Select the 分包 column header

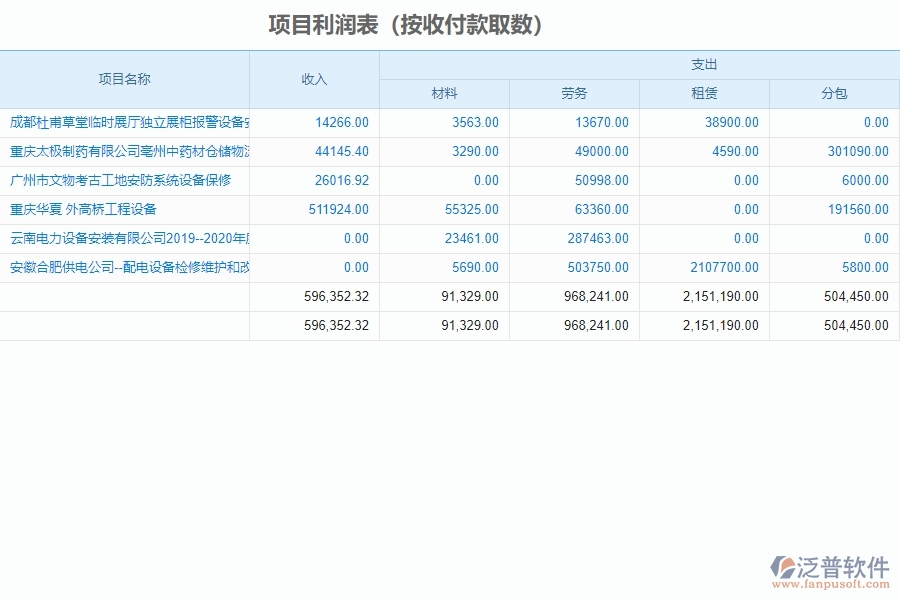pos(834,94)
